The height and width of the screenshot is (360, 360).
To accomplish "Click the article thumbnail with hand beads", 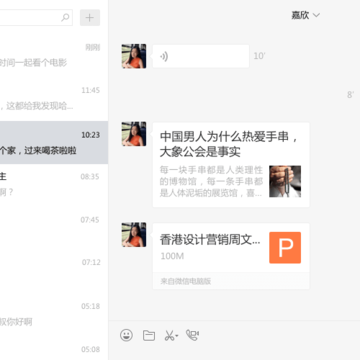I will (285, 181).
